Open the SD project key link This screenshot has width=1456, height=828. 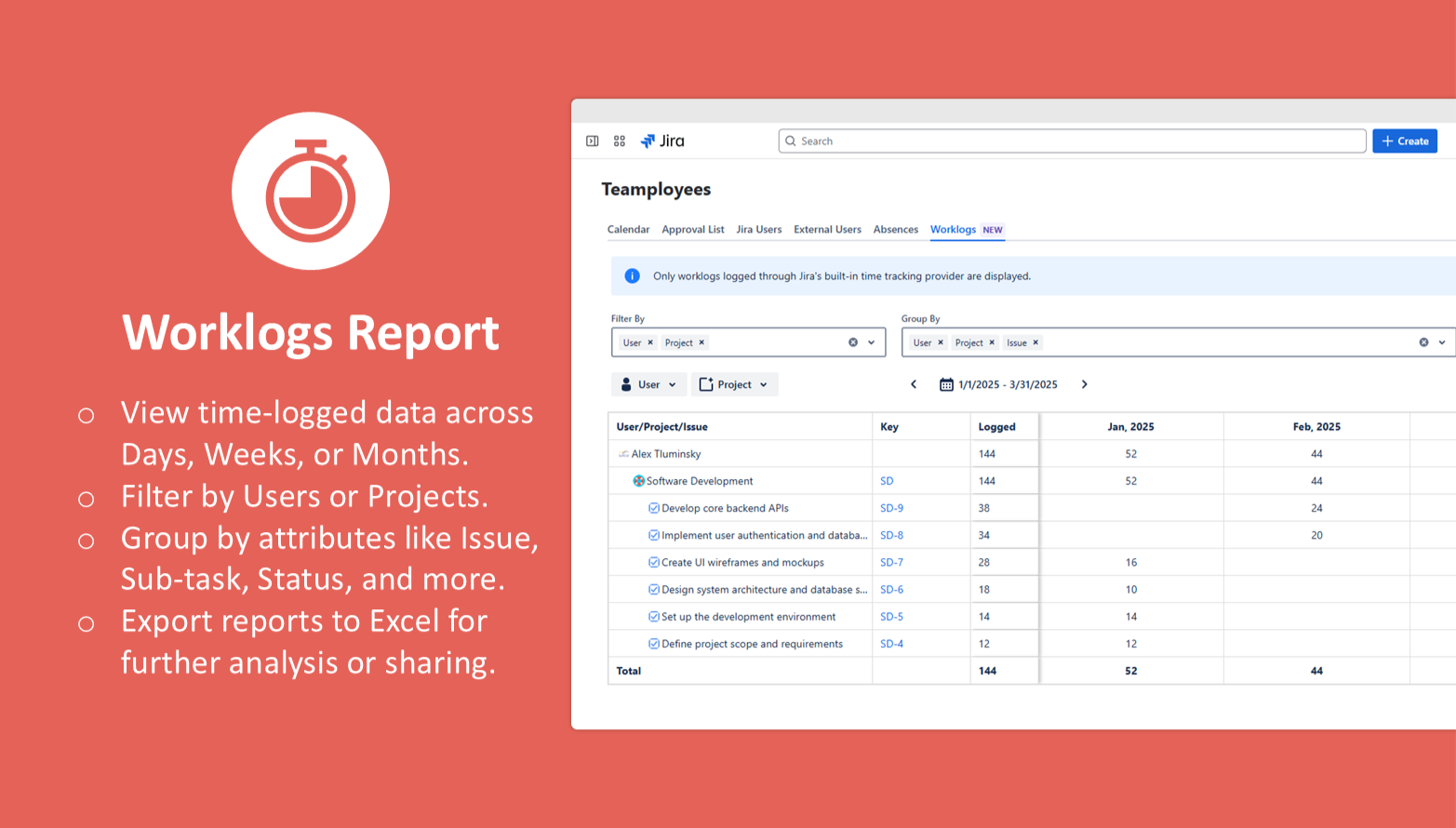[887, 481]
